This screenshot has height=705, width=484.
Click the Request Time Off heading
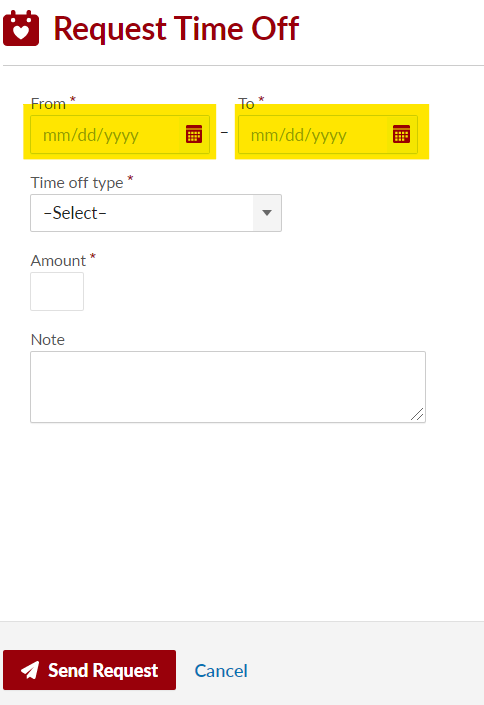point(176,29)
